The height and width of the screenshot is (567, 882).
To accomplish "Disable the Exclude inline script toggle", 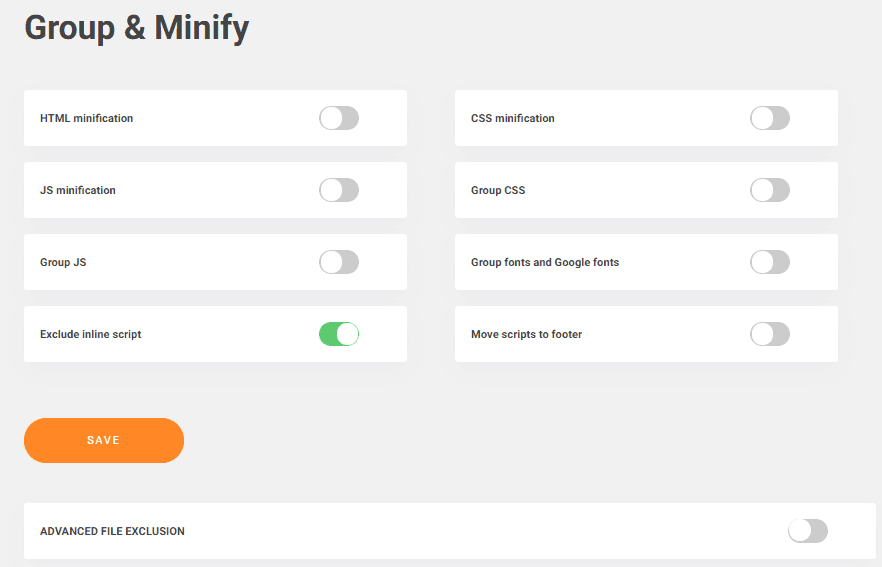I will point(338,334).
